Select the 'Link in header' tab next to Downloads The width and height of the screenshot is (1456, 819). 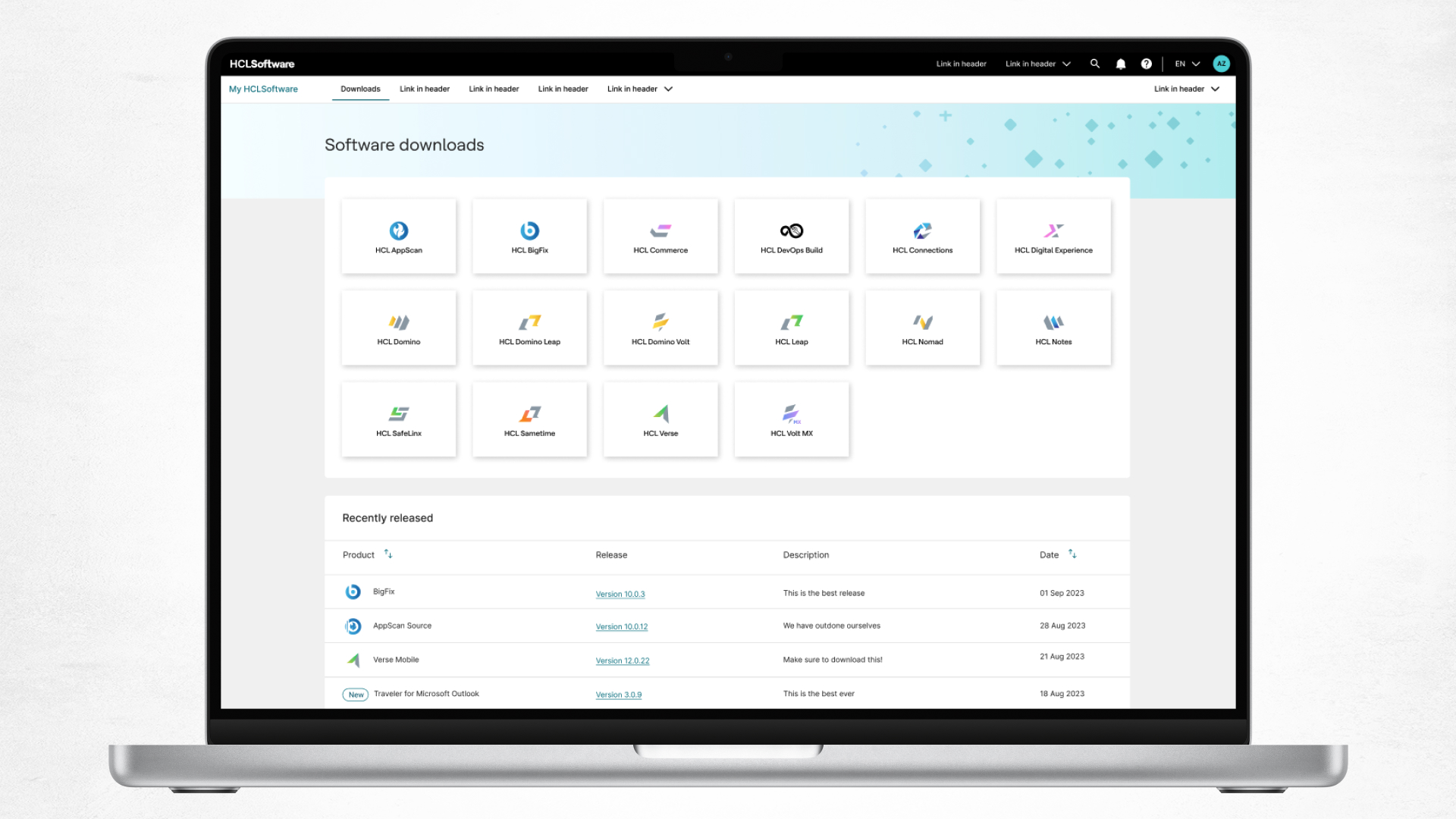point(425,89)
